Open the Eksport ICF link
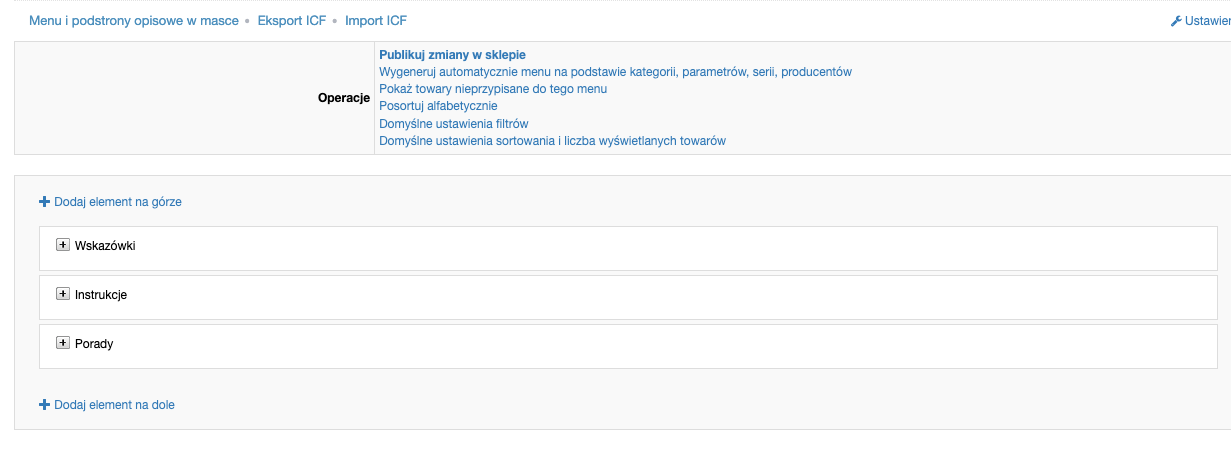1231x461 pixels. point(292,20)
